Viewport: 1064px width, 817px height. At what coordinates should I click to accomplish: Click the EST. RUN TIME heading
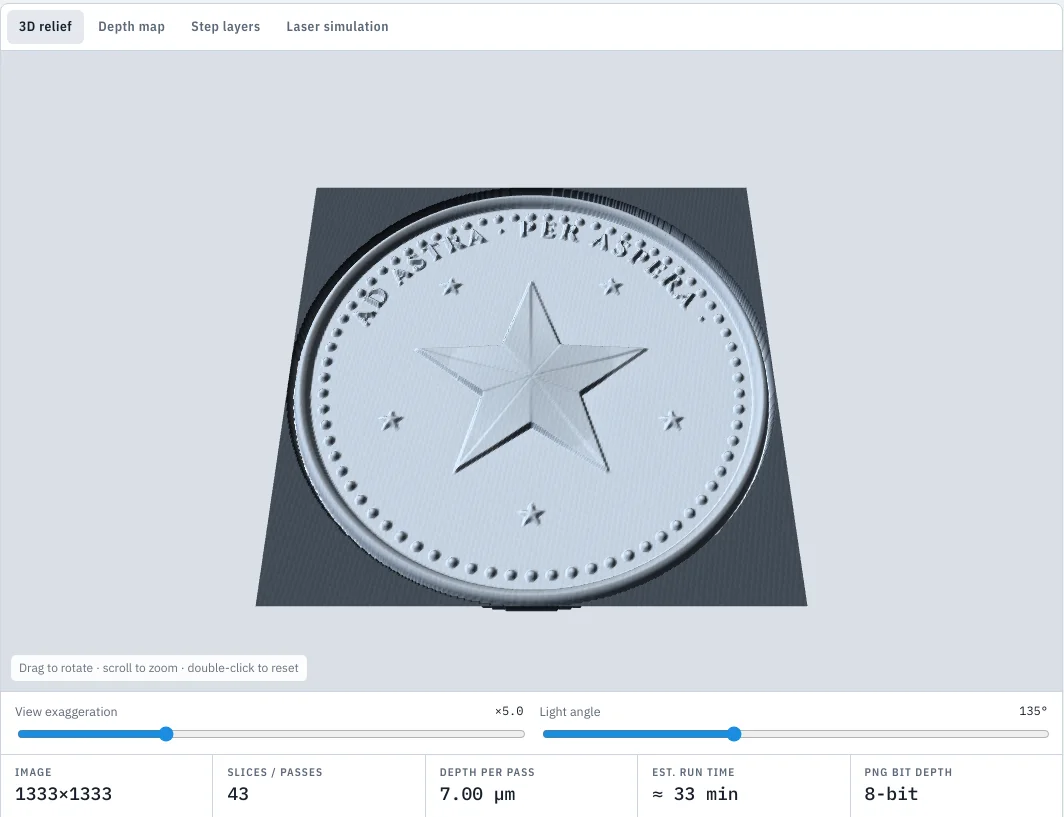pyautogui.click(x=694, y=772)
